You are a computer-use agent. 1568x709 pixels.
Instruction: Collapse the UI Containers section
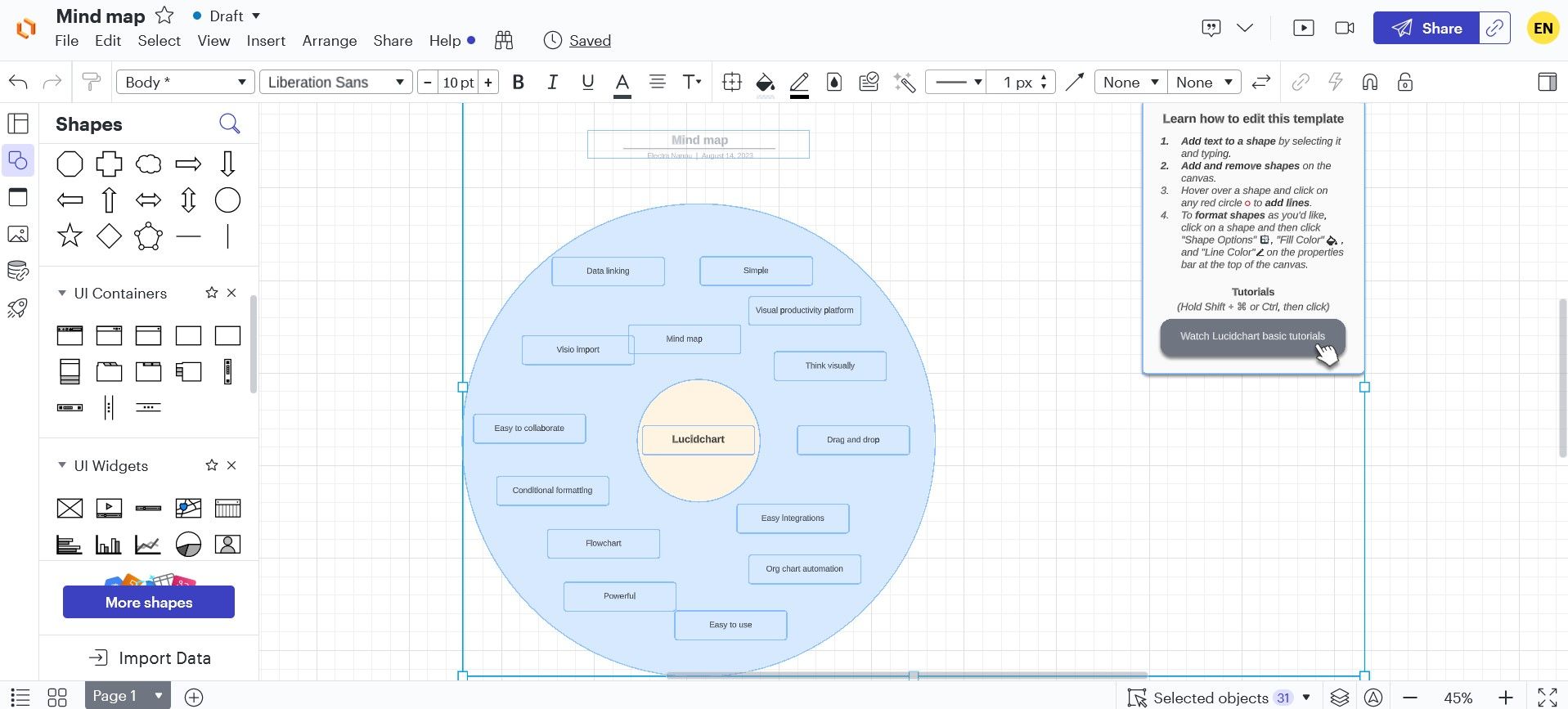coord(62,293)
